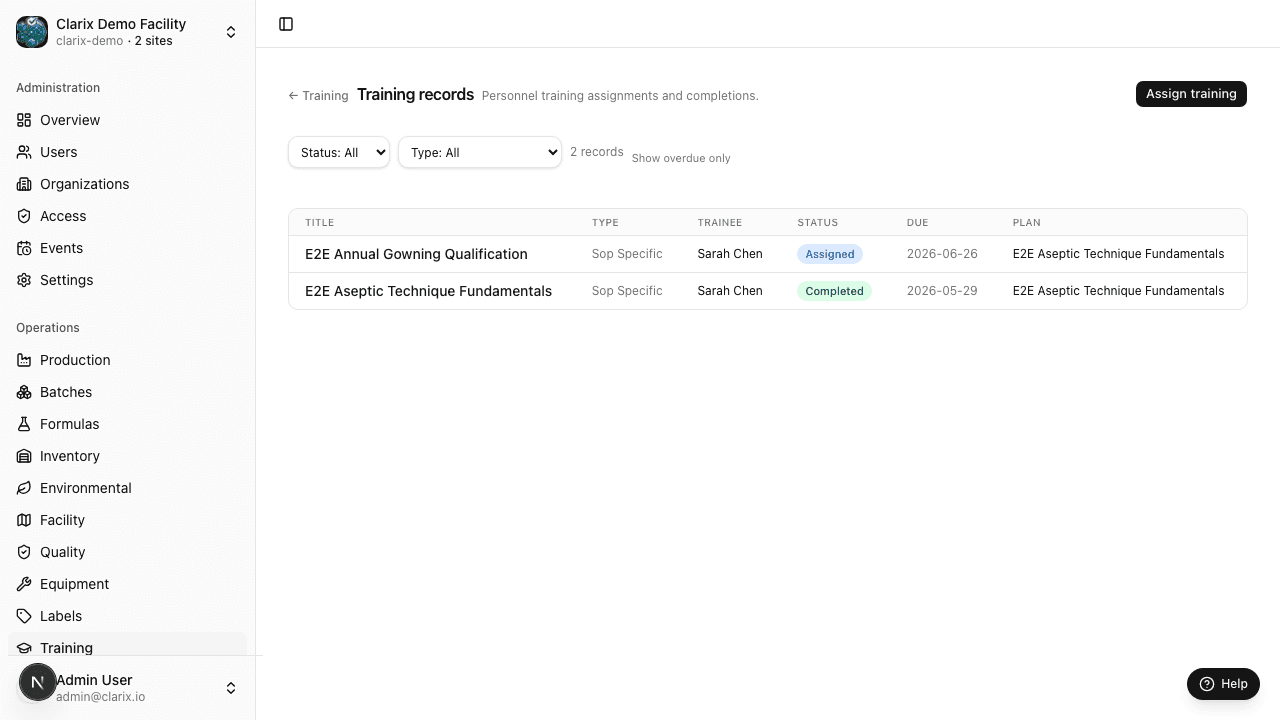Viewport: 1280px width, 720px height.
Task: Click the Quality shield-check icon
Action: (x=24, y=552)
